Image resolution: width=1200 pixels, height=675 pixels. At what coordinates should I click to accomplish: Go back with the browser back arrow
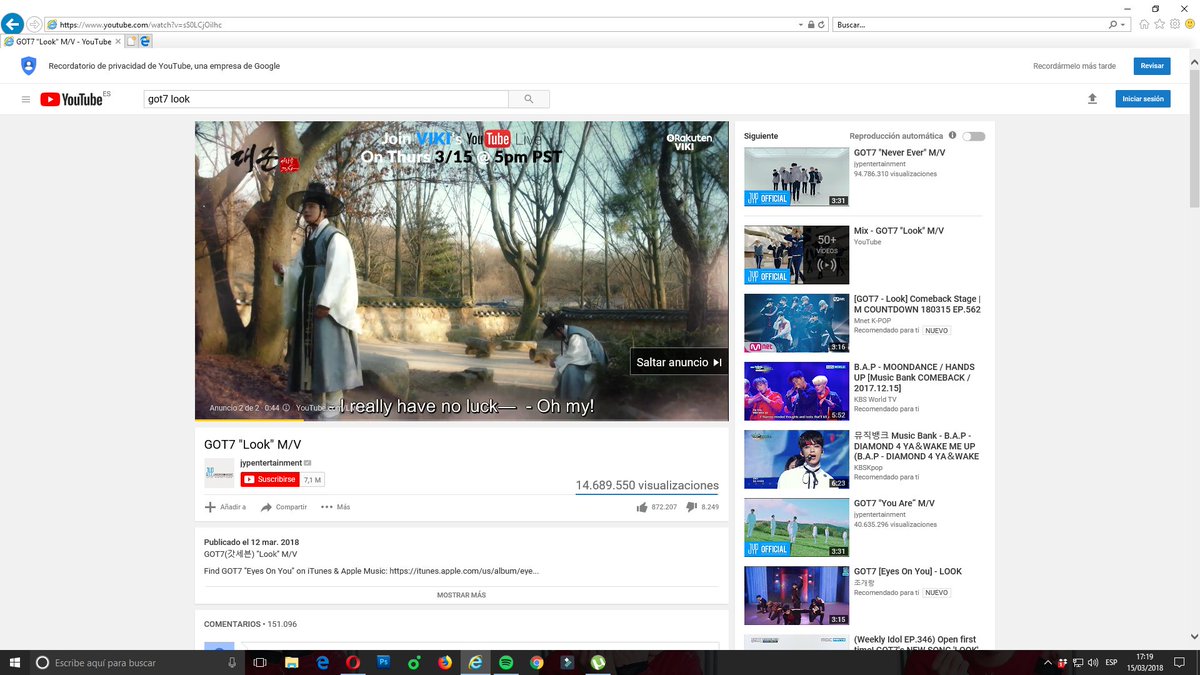tap(13, 24)
